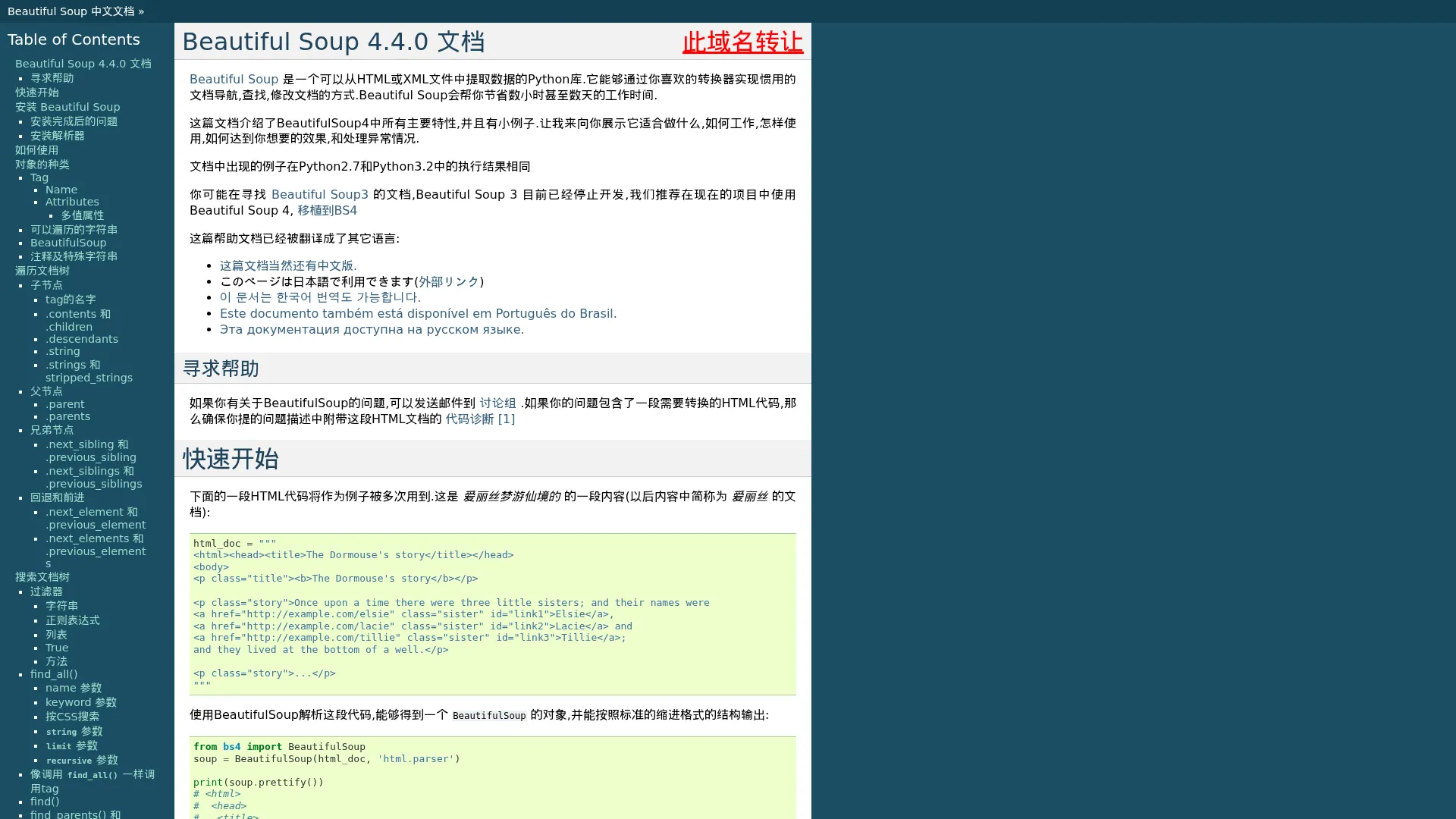Open the Korean translation link
The image size is (1456, 819).
320,297
